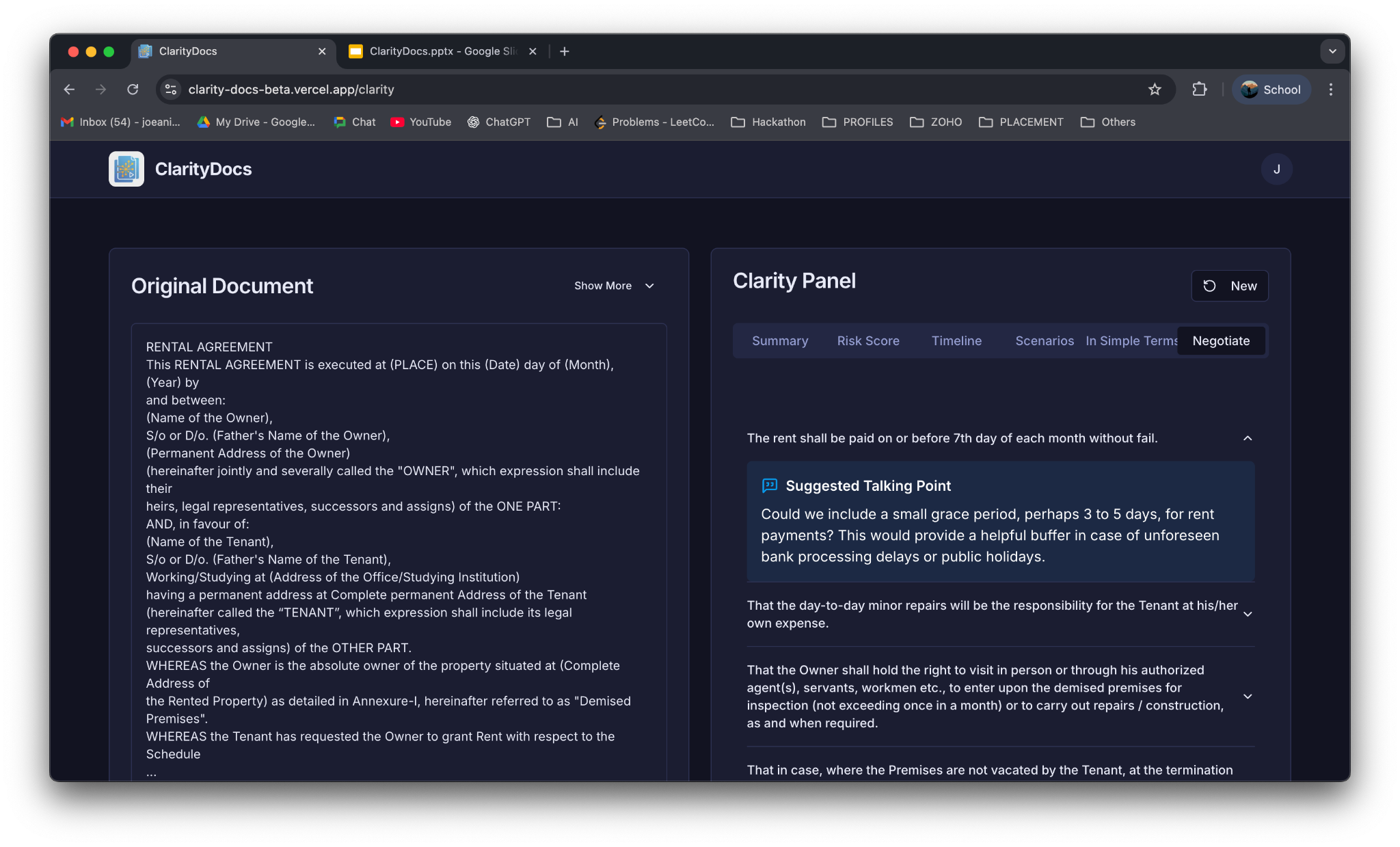Image resolution: width=1400 pixels, height=847 pixels.
Task: Reload the page
Action: (x=133, y=90)
